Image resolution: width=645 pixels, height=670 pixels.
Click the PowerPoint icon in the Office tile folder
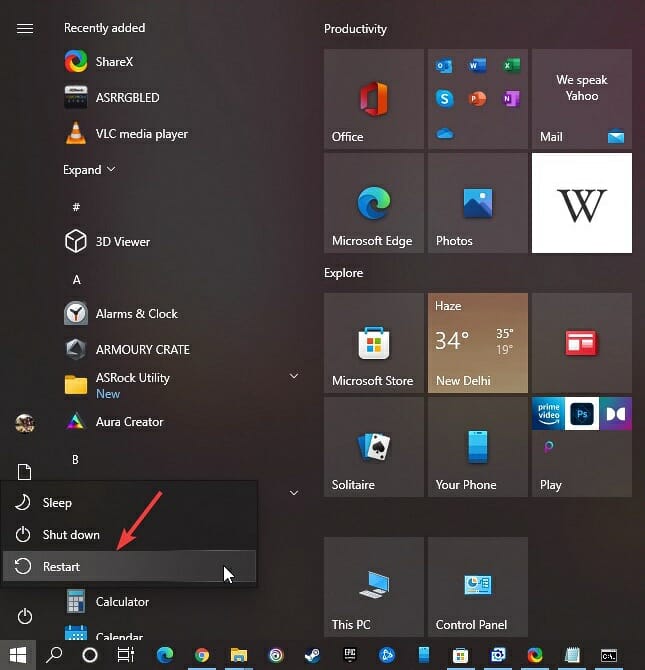(477, 99)
